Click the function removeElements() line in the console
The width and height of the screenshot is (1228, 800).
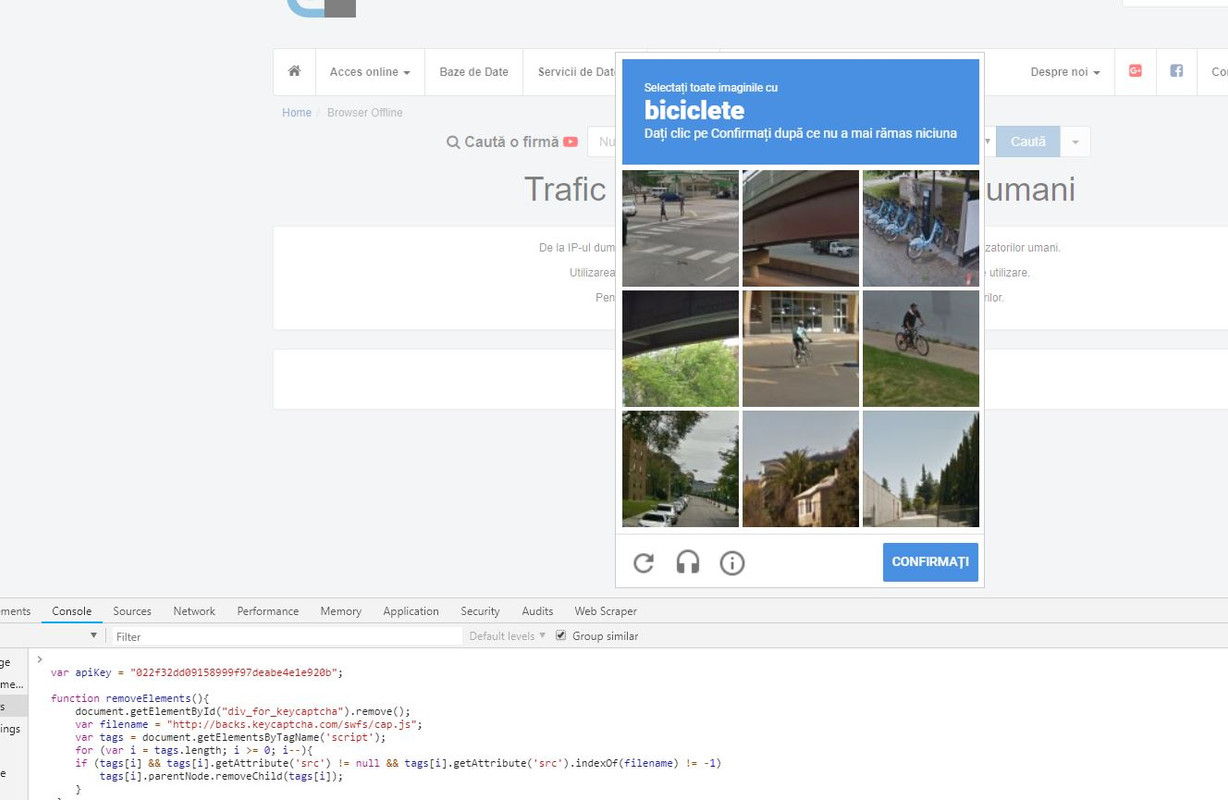[130, 698]
